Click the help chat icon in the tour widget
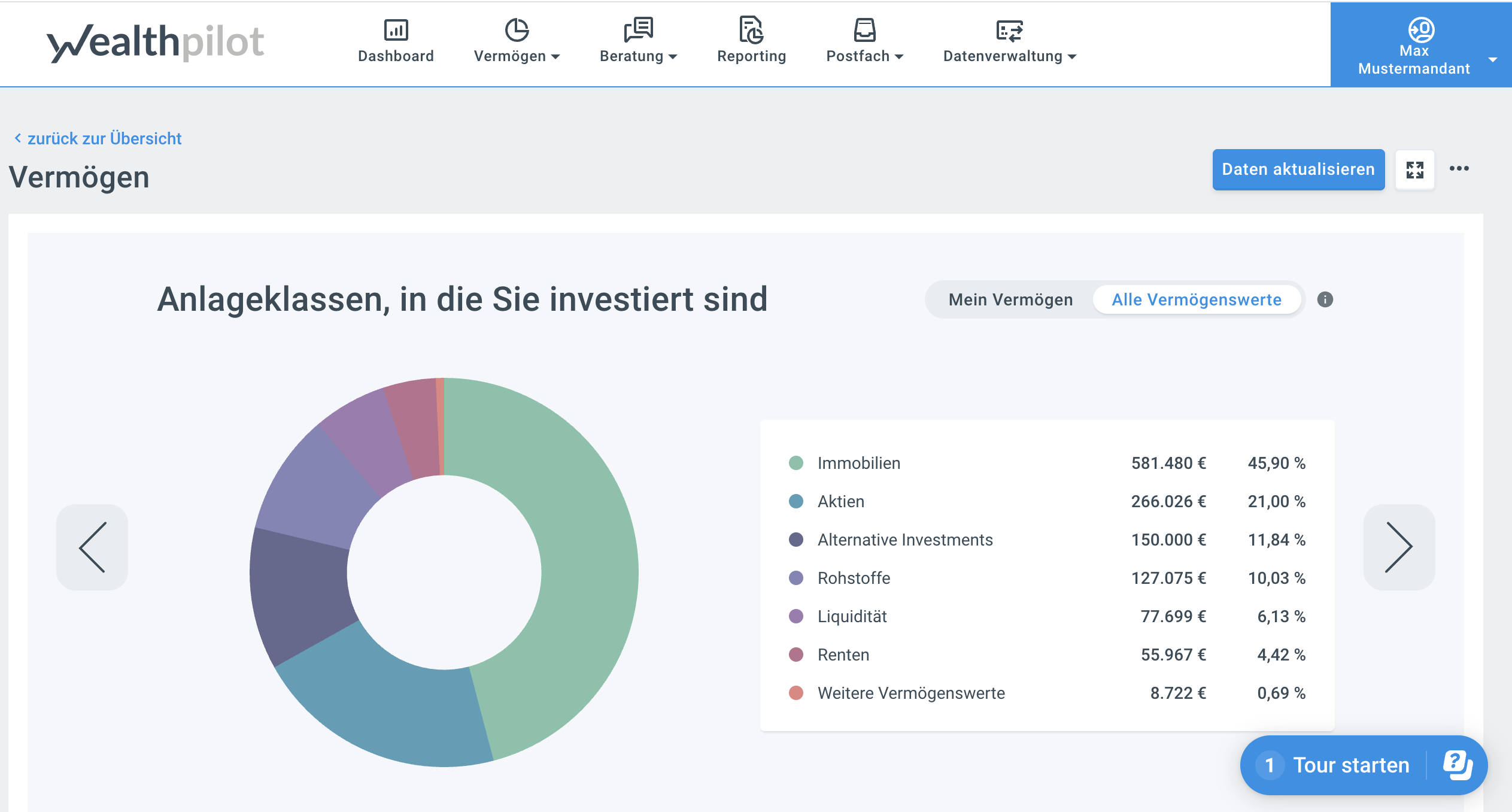The width and height of the screenshot is (1512, 812). 1457,765
